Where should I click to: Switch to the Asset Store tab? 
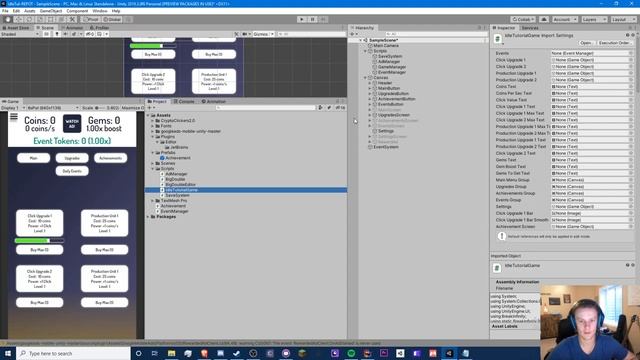click(x=16, y=28)
